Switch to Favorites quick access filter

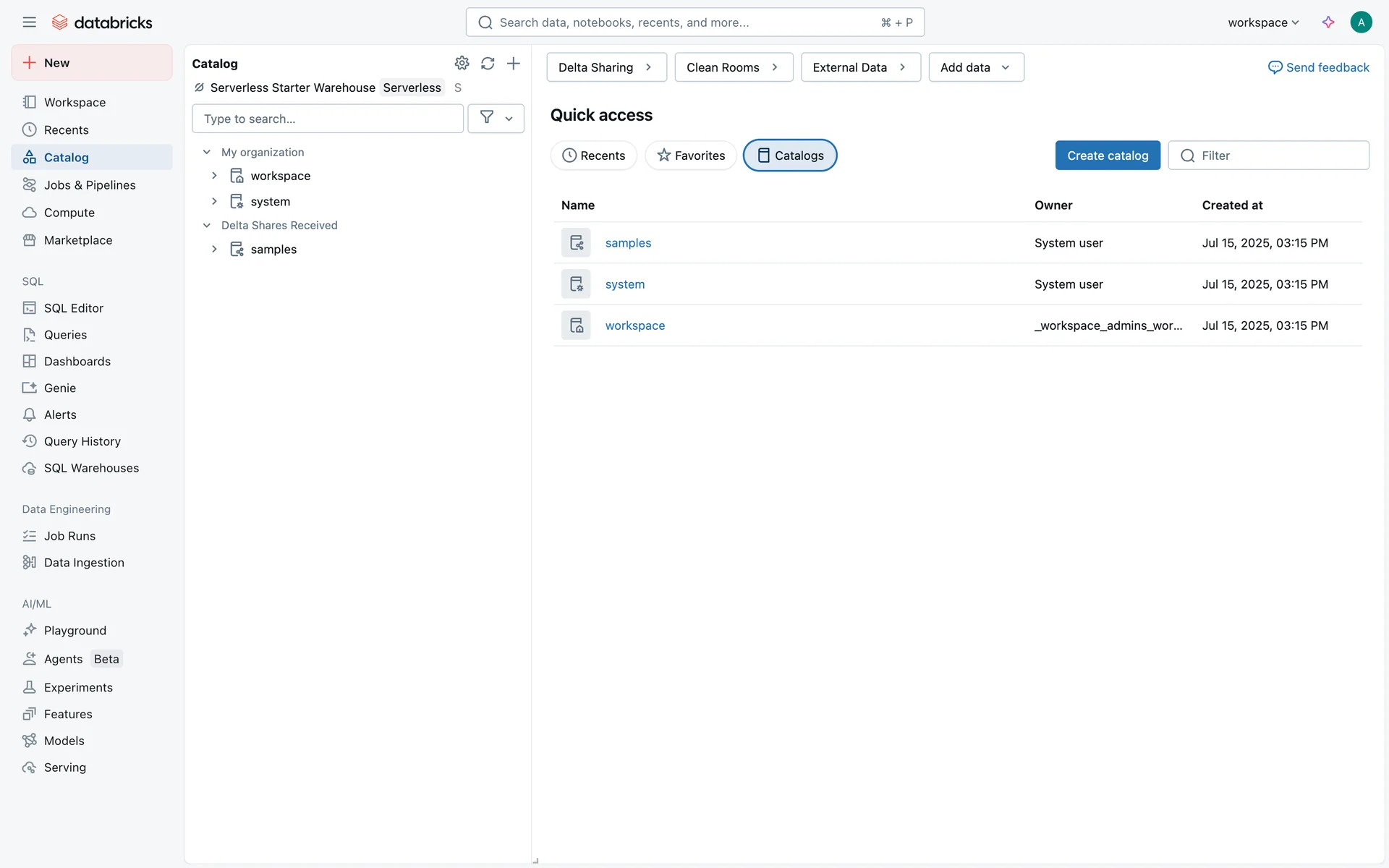click(691, 156)
